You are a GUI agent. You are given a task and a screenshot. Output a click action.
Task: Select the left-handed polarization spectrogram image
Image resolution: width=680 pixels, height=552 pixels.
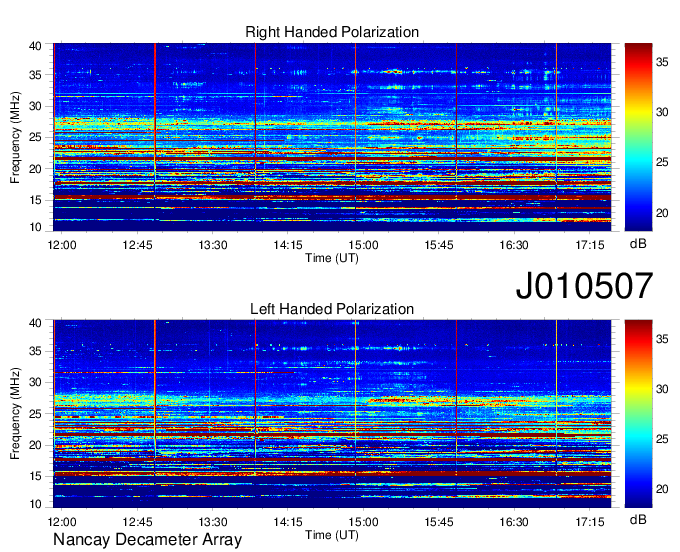click(x=332, y=414)
